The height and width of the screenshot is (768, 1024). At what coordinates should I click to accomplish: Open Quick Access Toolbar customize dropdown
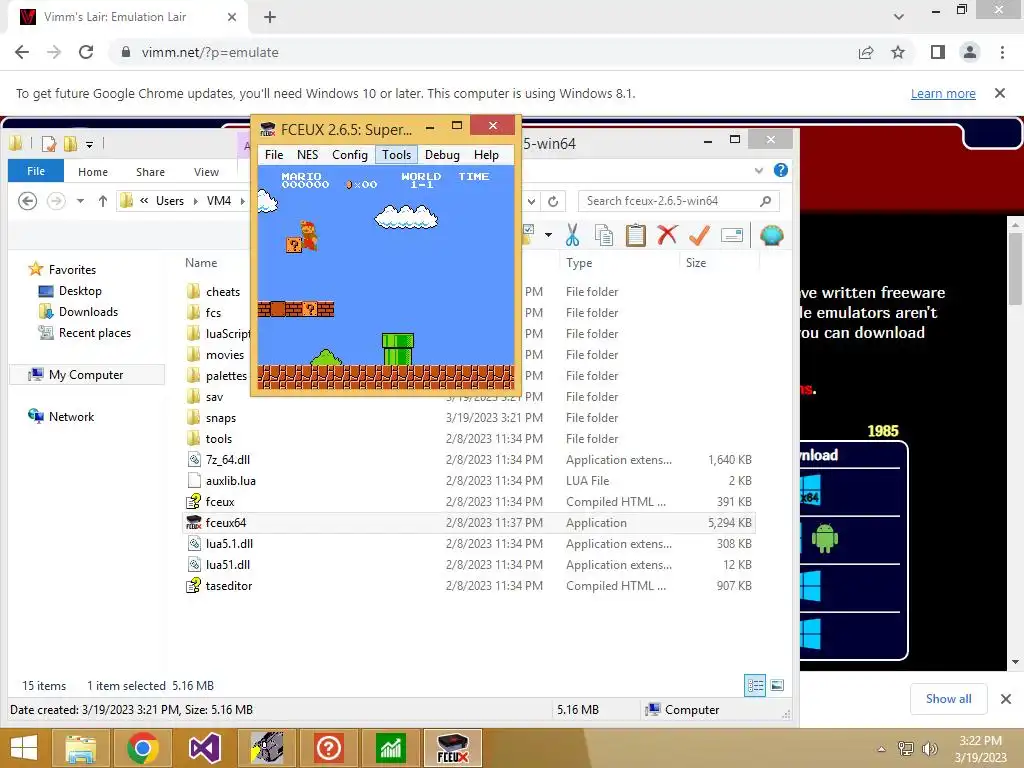tap(89, 144)
